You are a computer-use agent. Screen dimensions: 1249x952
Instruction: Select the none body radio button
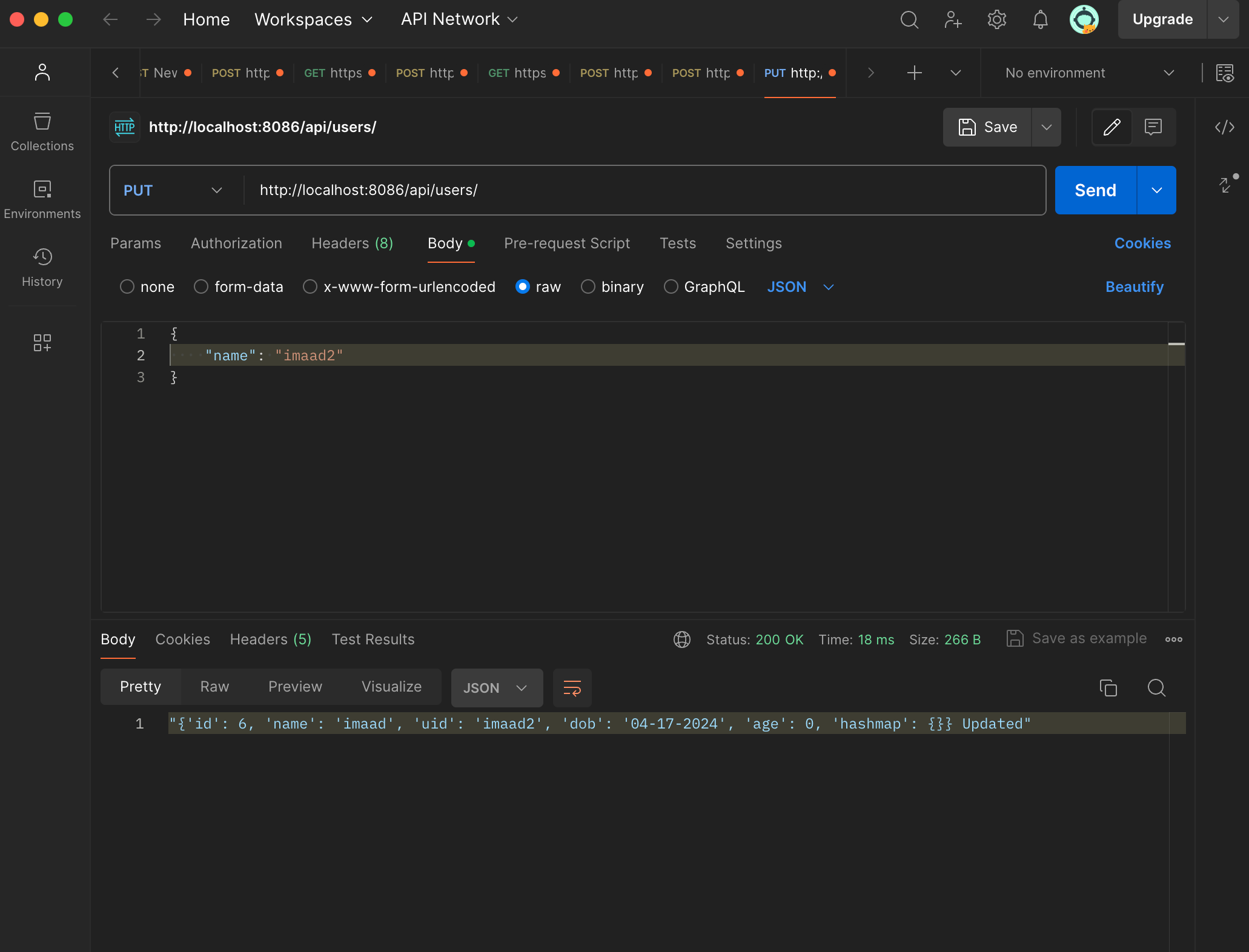(x=127, y=286)
